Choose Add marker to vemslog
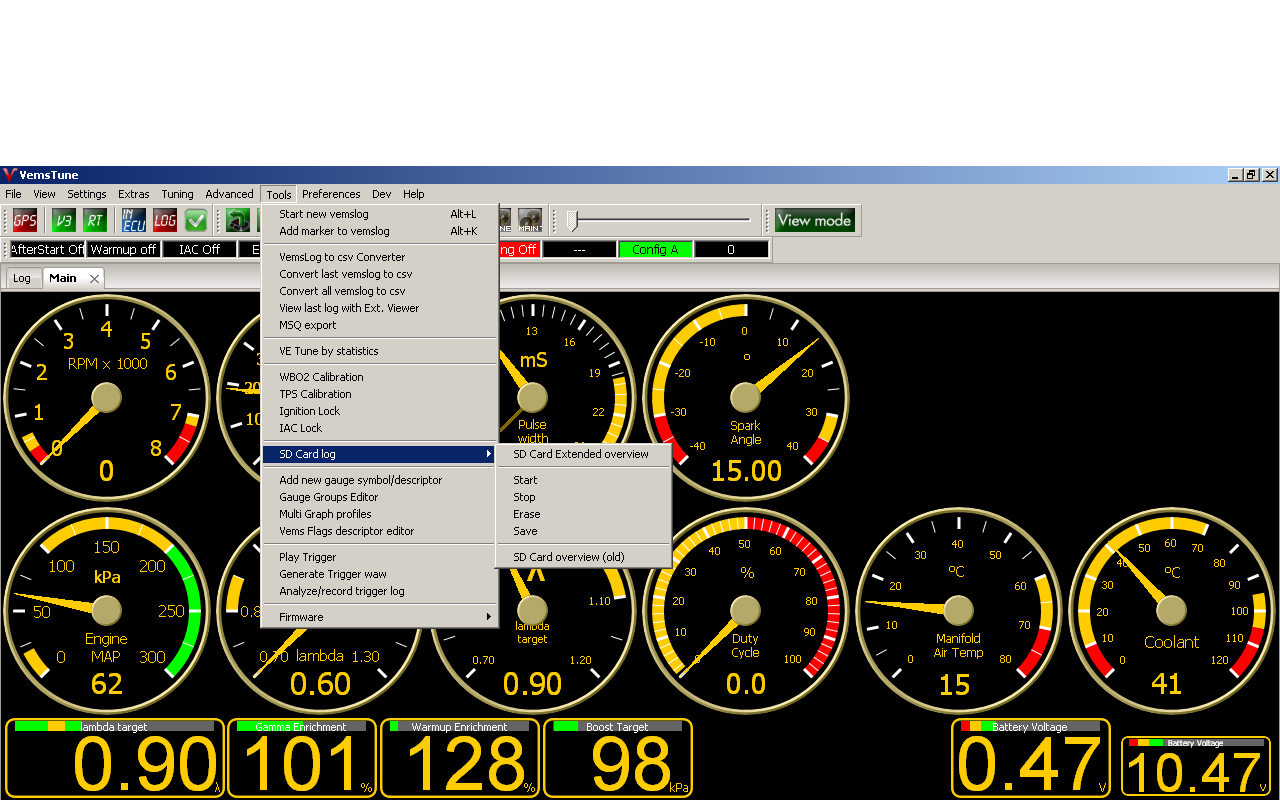The height and width of the screenshot is (800, 1280). [x=380, y=231]
